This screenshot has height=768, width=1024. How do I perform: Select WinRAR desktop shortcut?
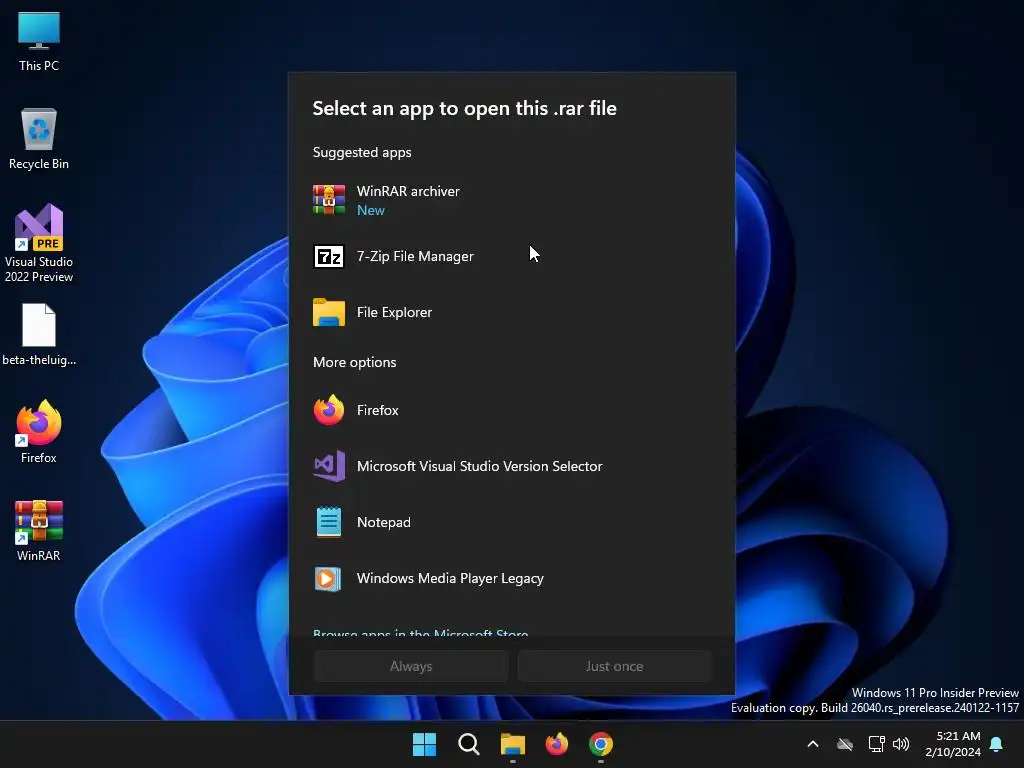tap(39, 531)
